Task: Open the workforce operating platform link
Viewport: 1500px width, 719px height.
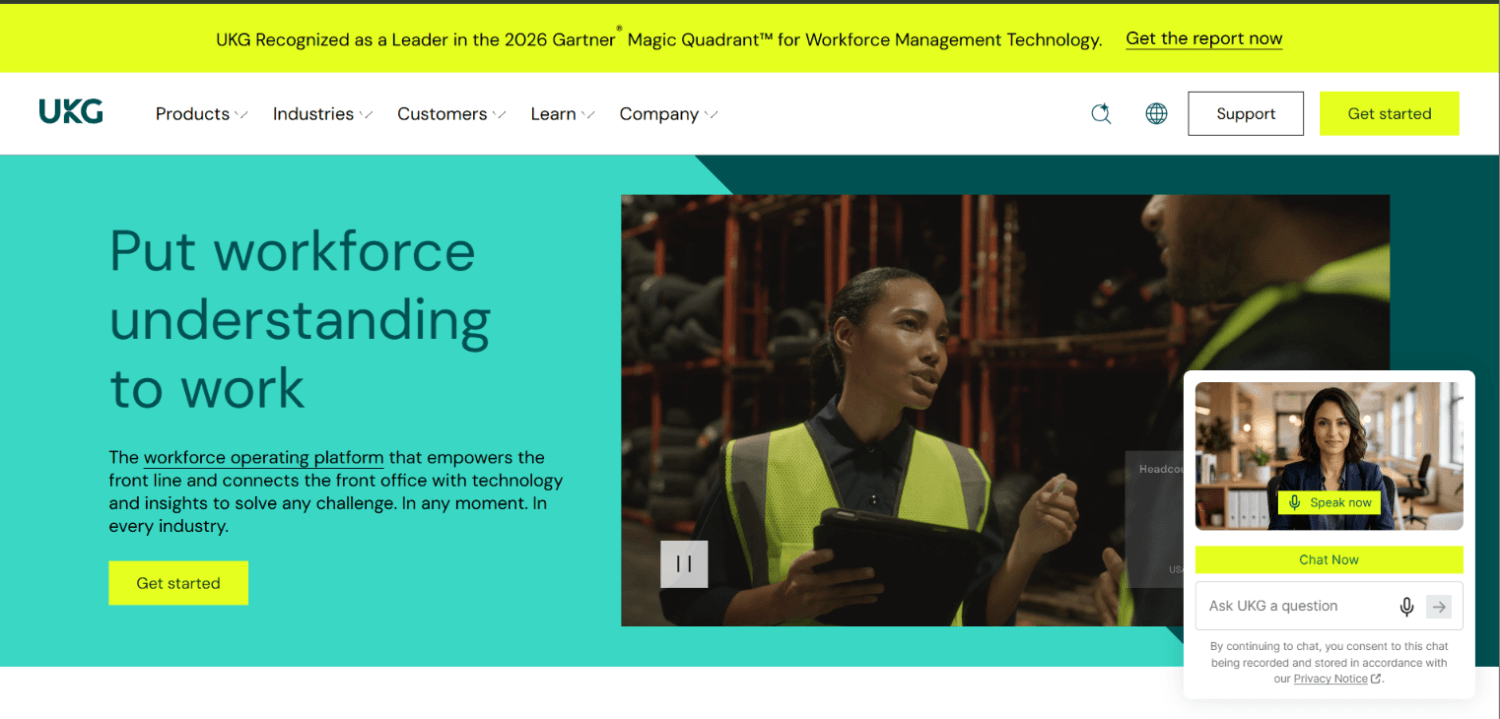Action: point(264,458)
